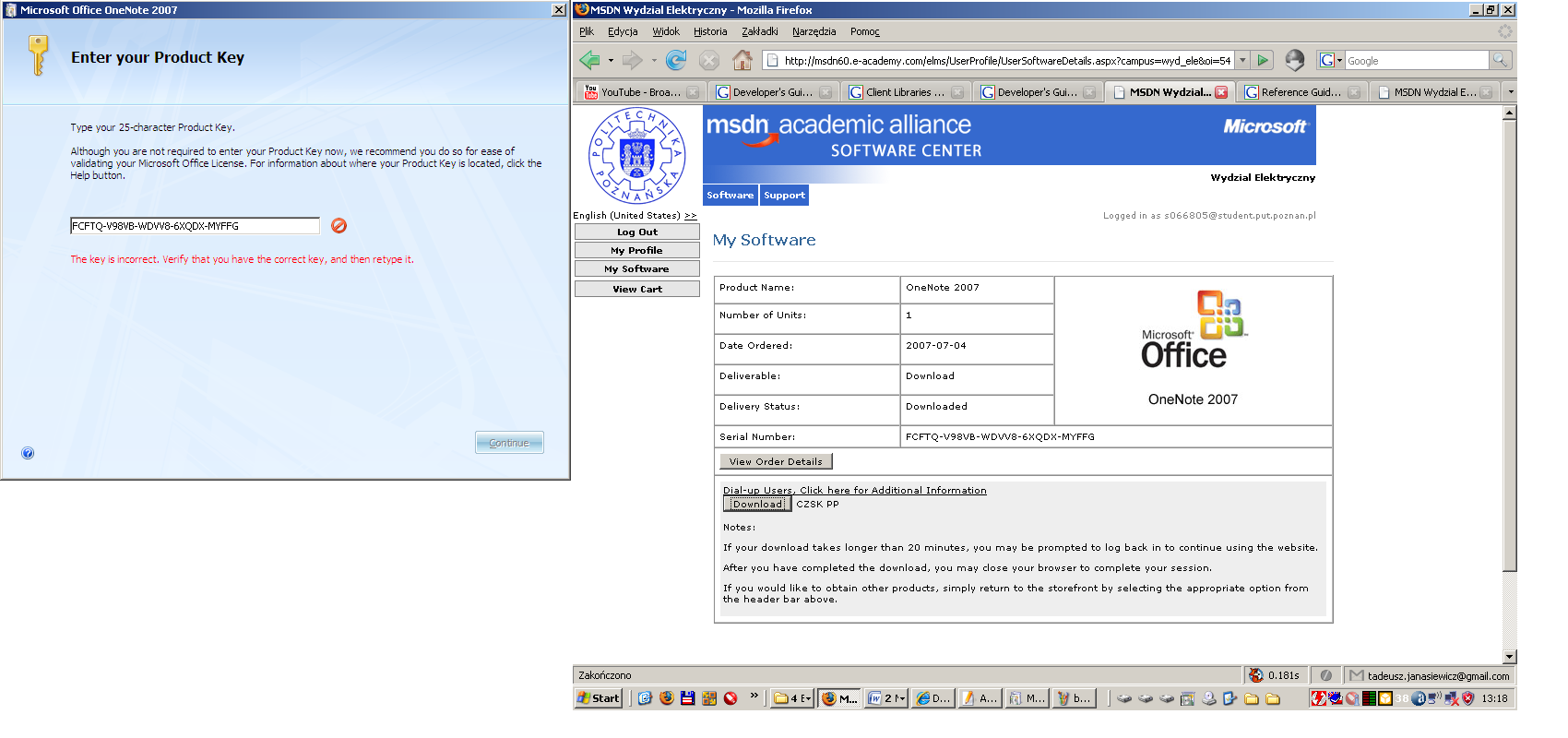
Task: Click the serial number FCFTQ-V98VB value on web page
Action: (1000, 437)
